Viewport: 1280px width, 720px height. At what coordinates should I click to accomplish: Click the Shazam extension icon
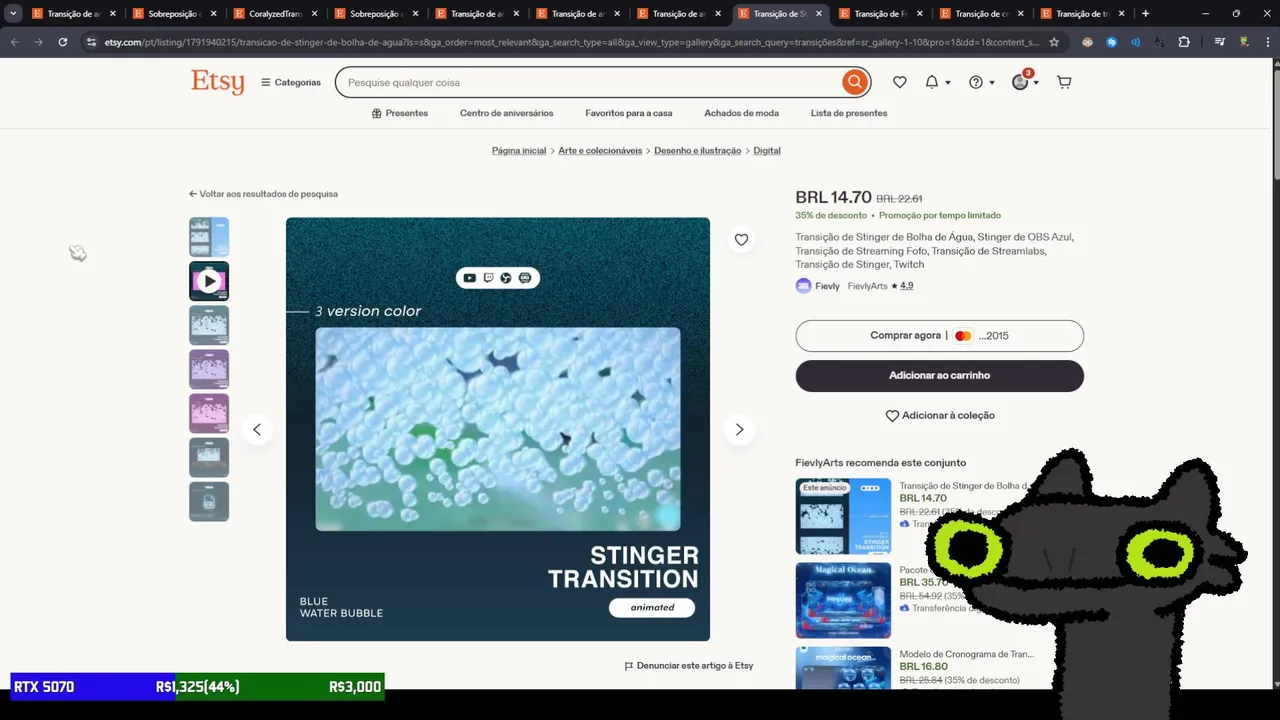pyautogui.click(x=1111, y=42)
